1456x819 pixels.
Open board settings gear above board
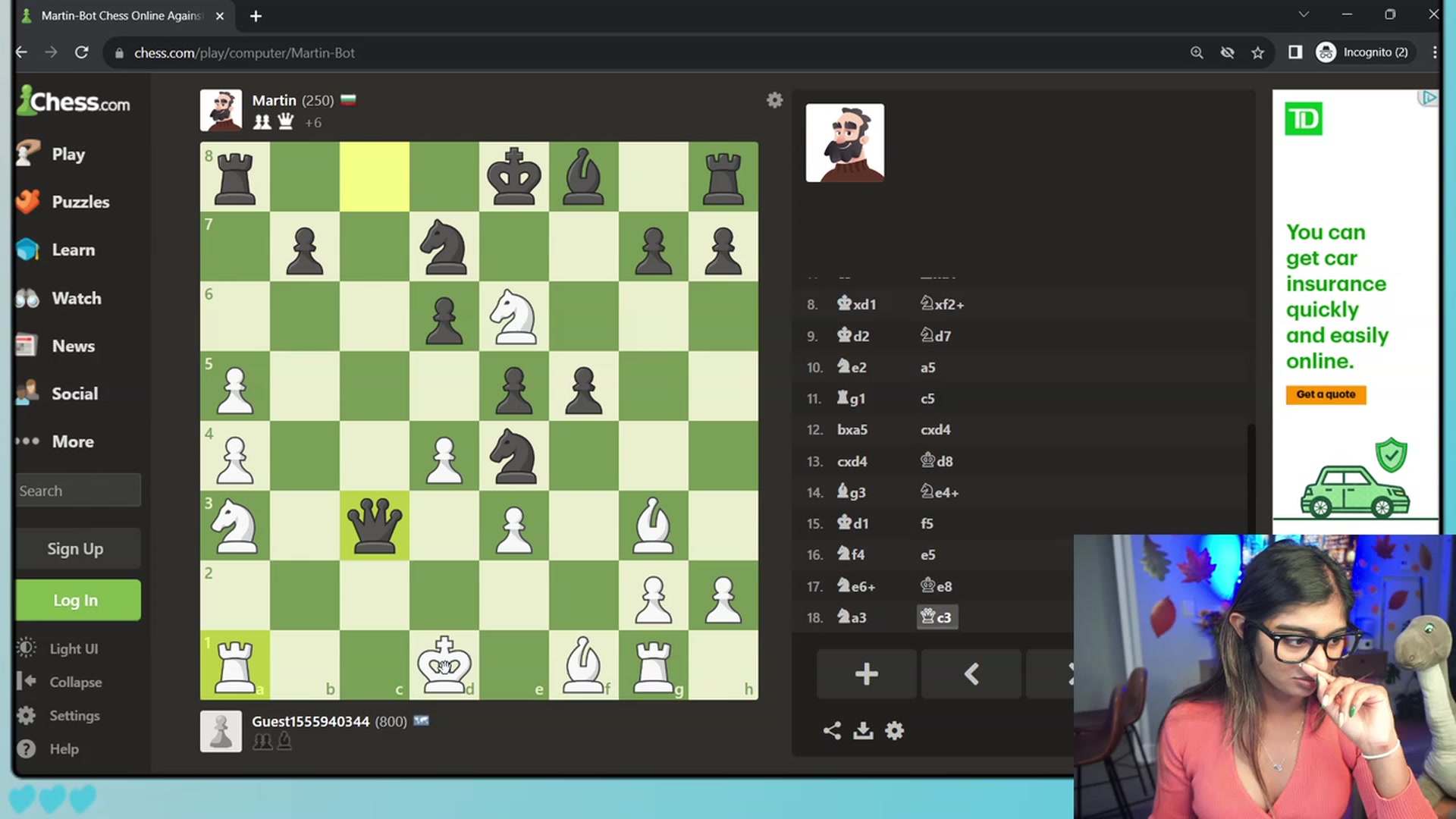(x=774, y=100)
